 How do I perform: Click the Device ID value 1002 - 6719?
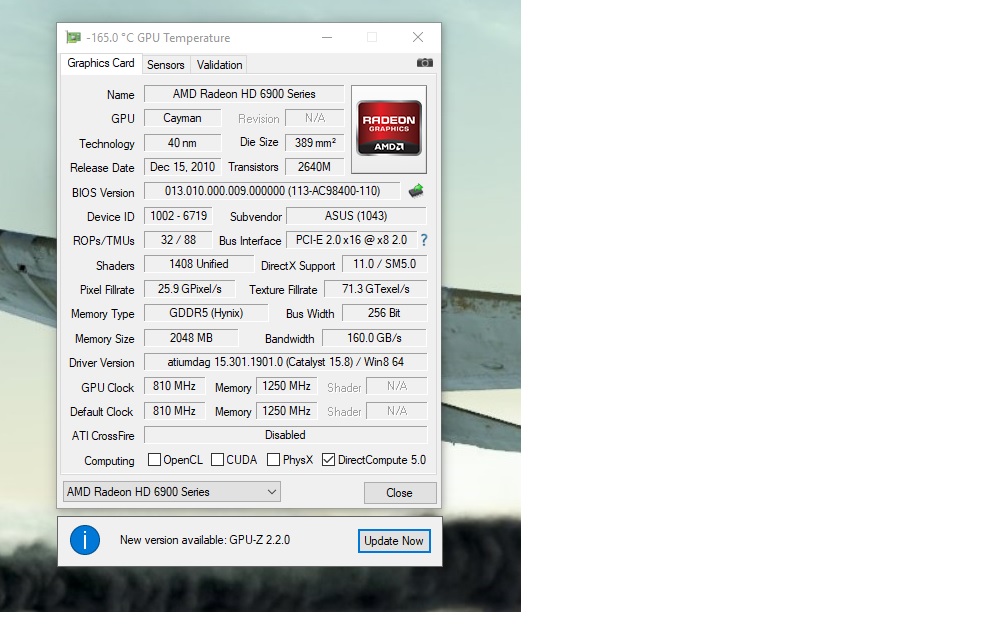click(x=178, y=216)
